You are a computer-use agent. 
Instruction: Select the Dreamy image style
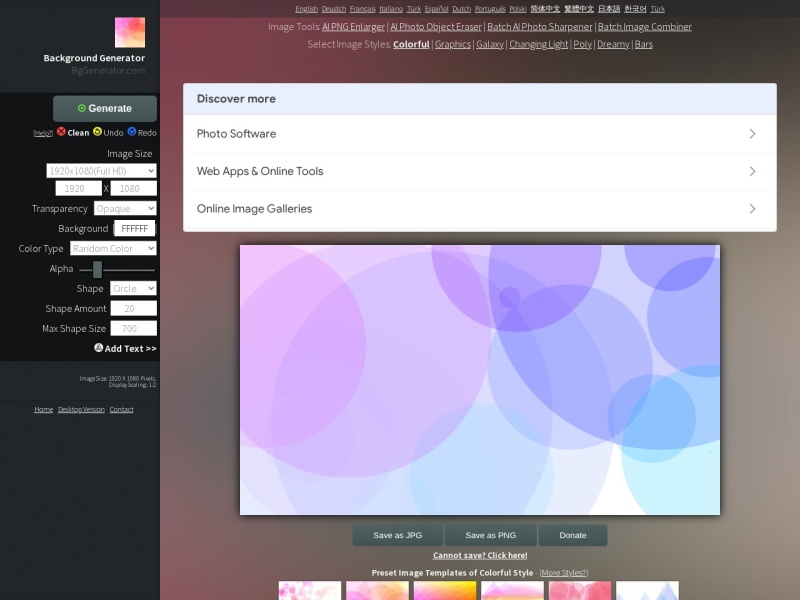pos(613,44)
